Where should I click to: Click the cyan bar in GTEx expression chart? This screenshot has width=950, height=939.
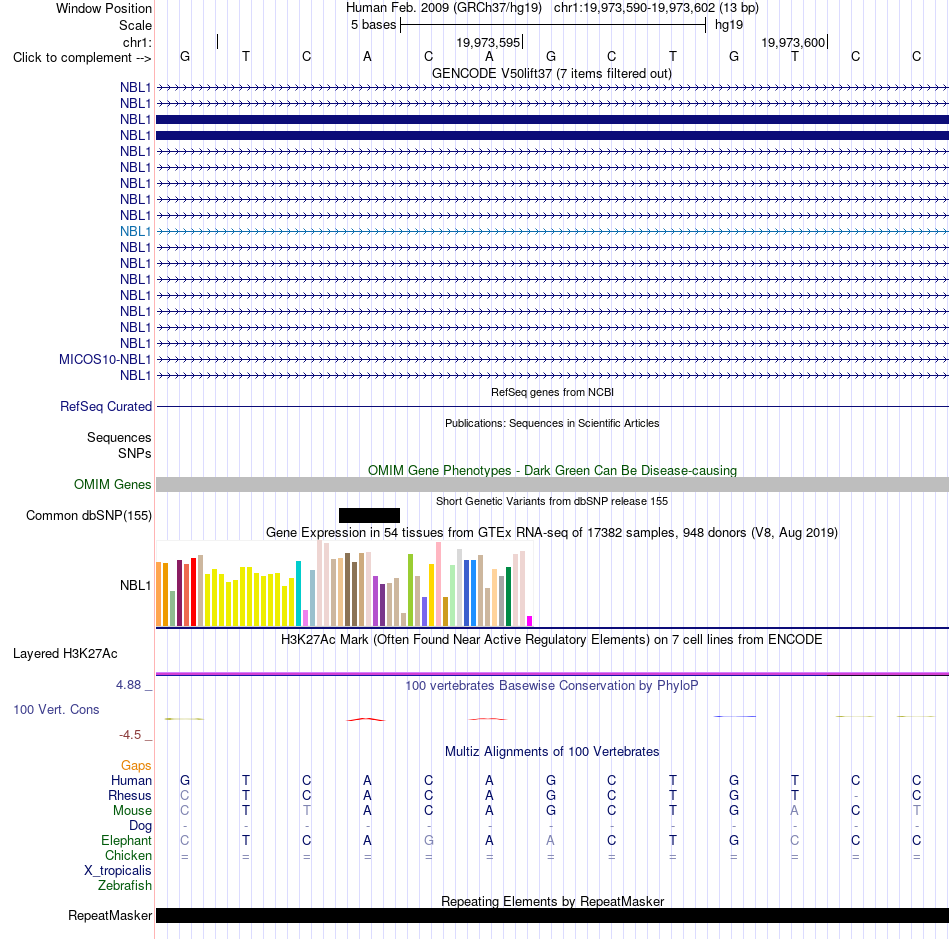click(298, 594)
